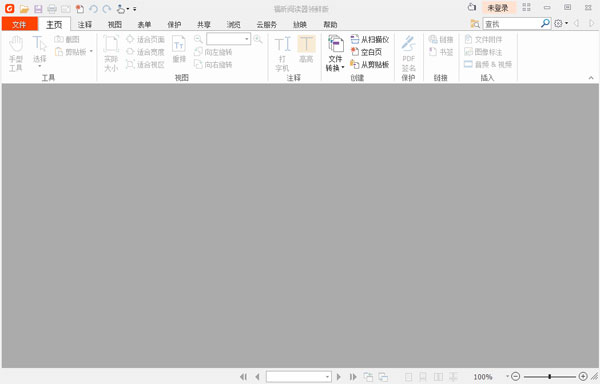600x384 pixels.
Task: Click the 链接 link button
Action: coord(441,39)
